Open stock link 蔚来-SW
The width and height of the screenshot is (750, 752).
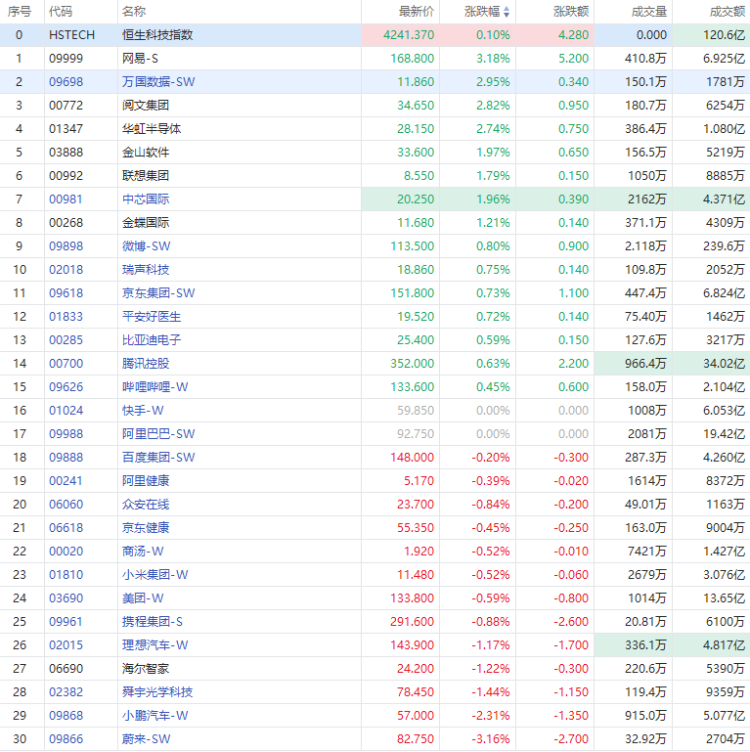(146, 739)
